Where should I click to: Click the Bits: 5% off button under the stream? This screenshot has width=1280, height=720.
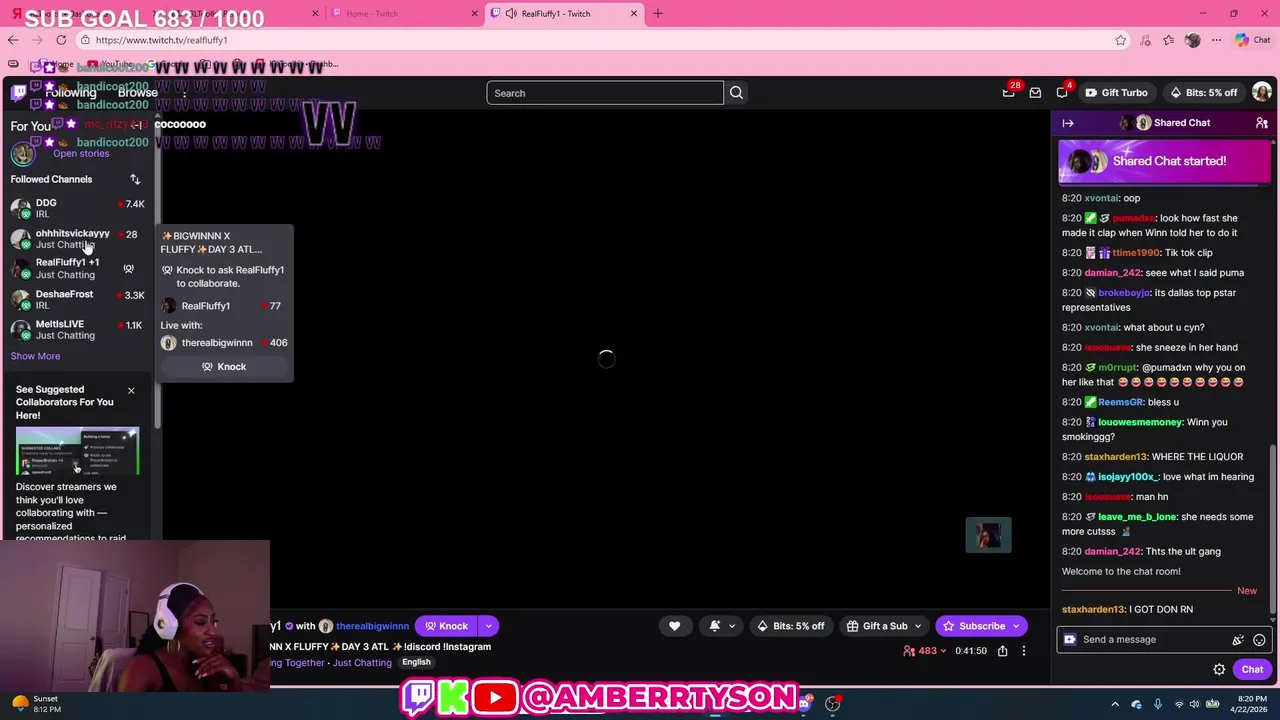(790, 626)
